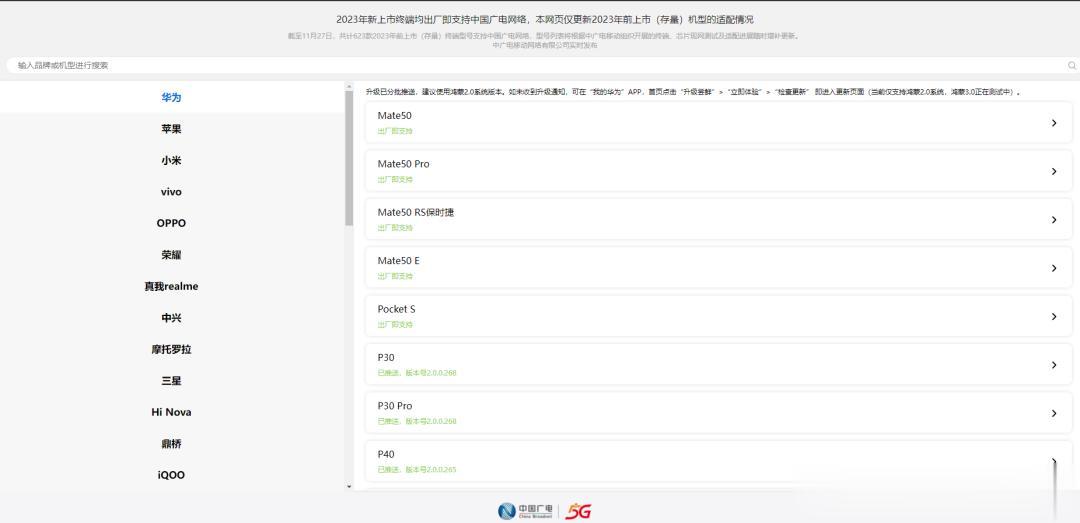Image resolution: width=1080 pixels, height=523 pixels.
Task: Expand the P40 row chevron
Action: click(1054, 462)
